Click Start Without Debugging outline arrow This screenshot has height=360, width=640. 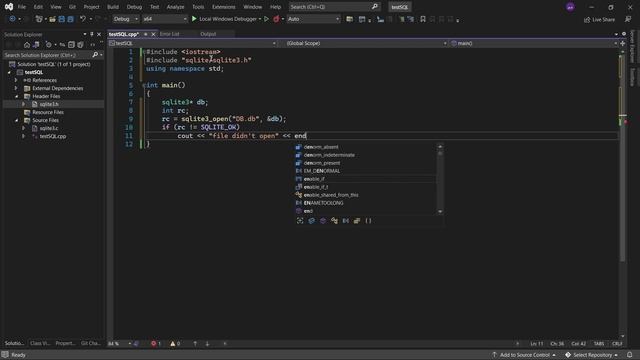coord(267,19)
